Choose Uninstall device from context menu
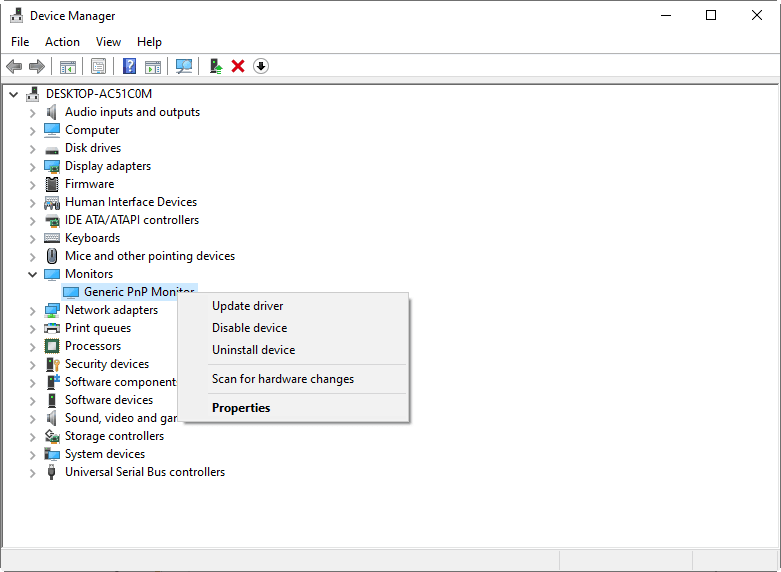781x572 pixels. point(294,350)
